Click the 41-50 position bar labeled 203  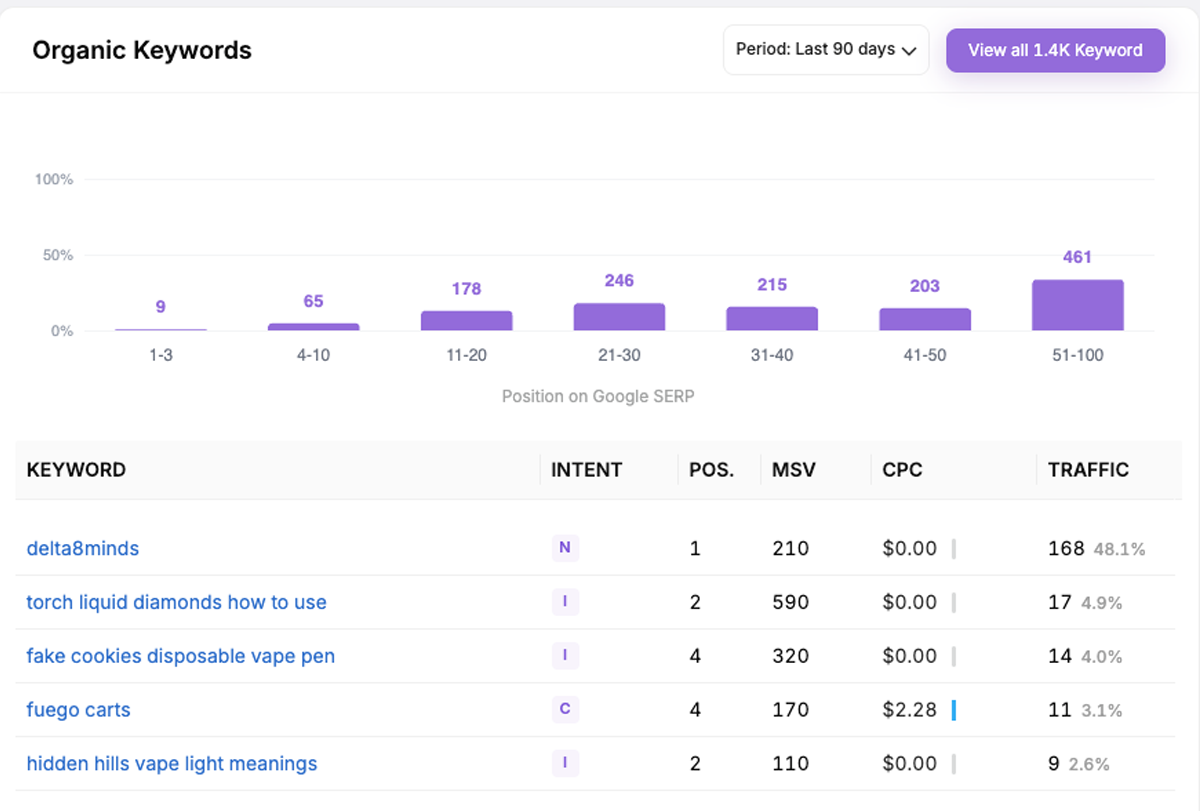click(x=925, y=319)
